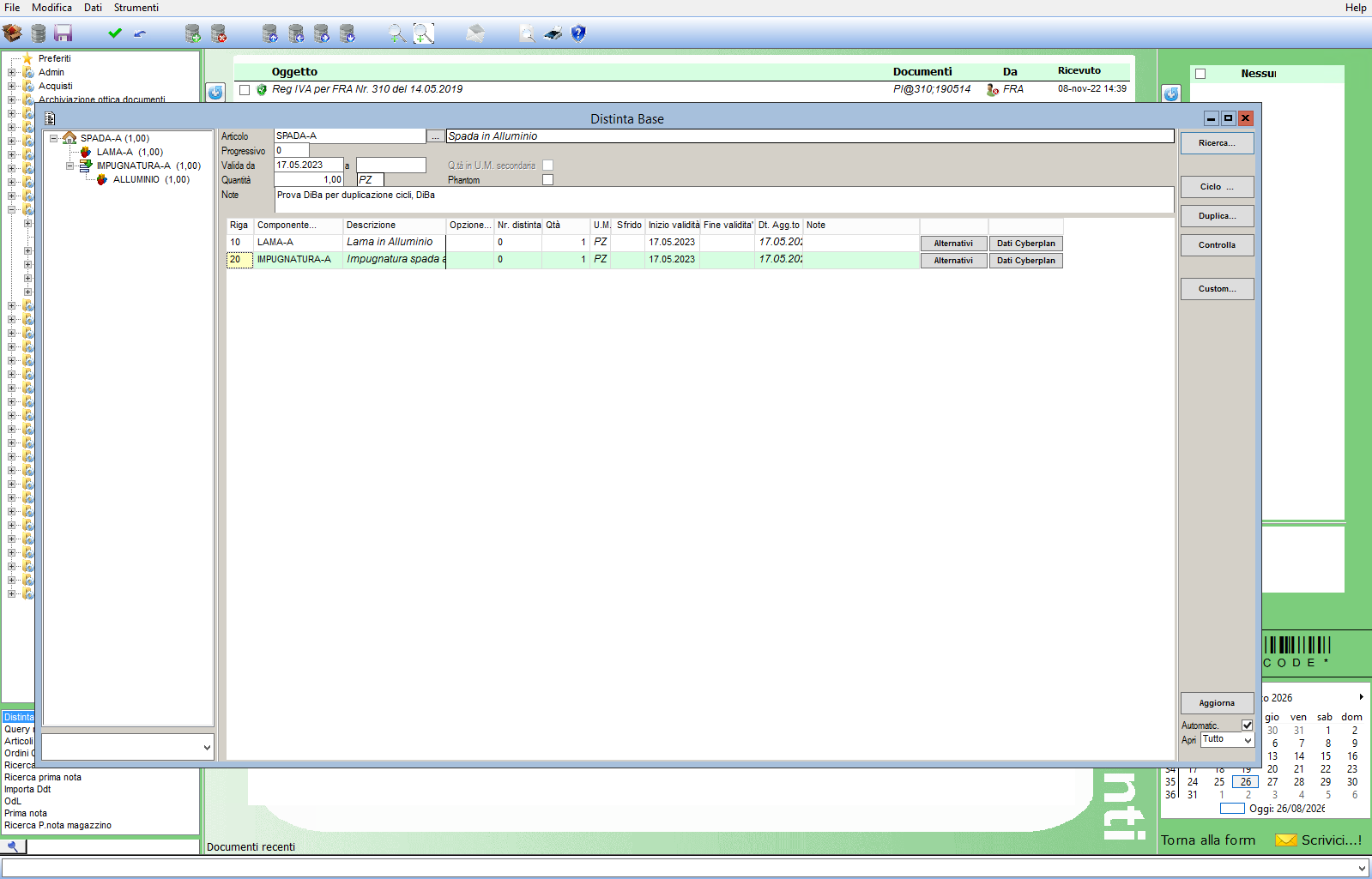This screenshot has height=879, width=1372.
Task: Click the database delete record icon with red X
Action: 219,33
